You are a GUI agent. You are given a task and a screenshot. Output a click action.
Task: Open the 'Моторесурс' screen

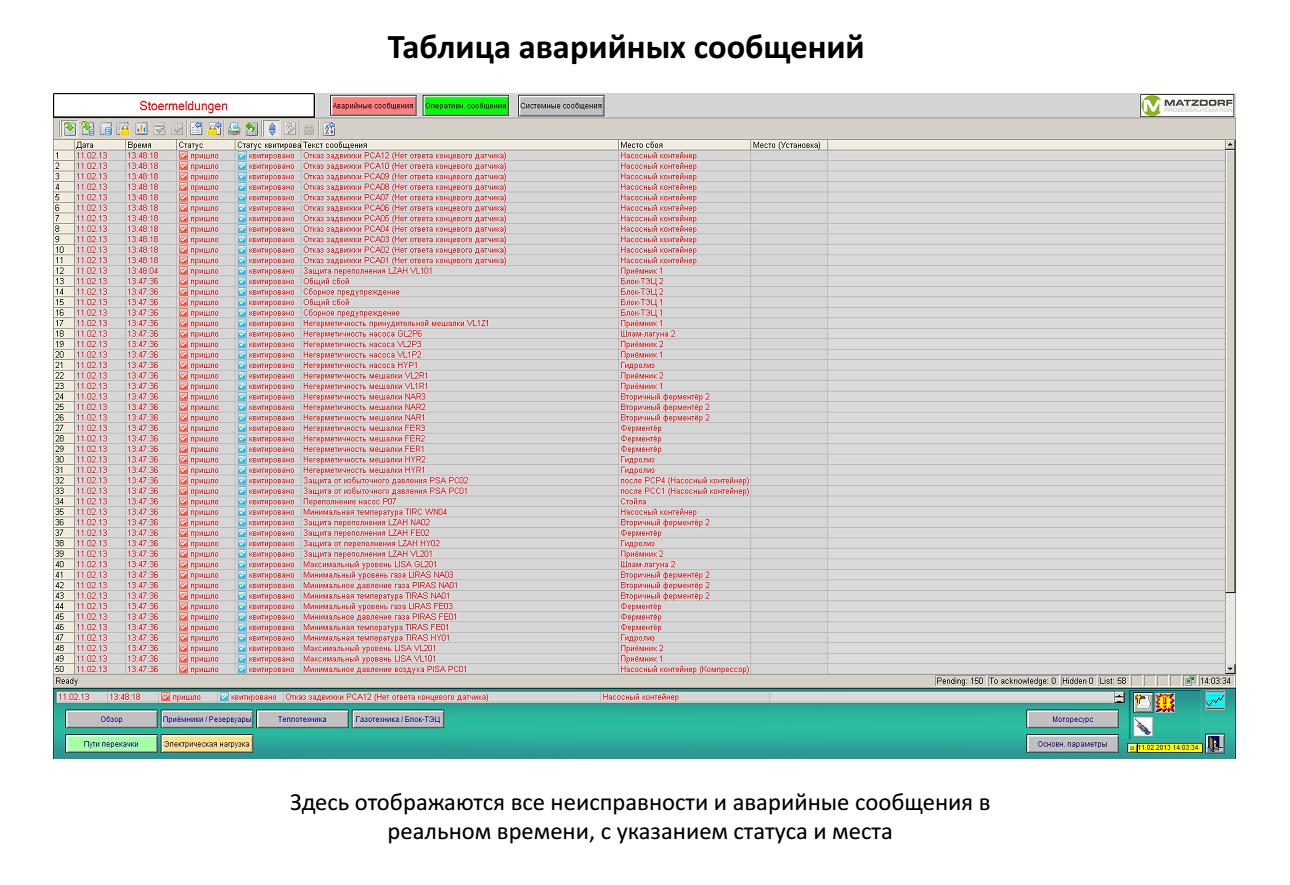(x=1069, y=718)
